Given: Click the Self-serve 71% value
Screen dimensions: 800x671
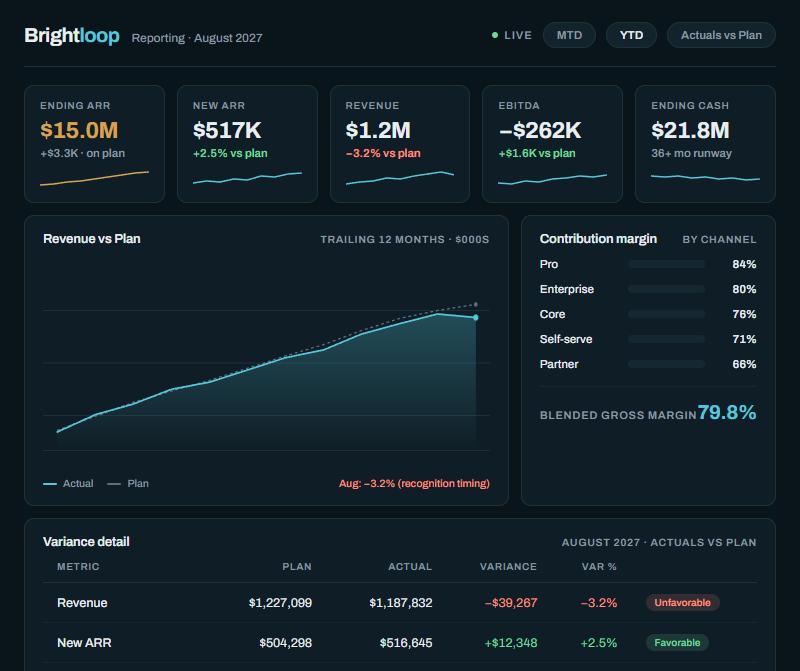Looking at the screenshot, I should (x=744, y=339).
